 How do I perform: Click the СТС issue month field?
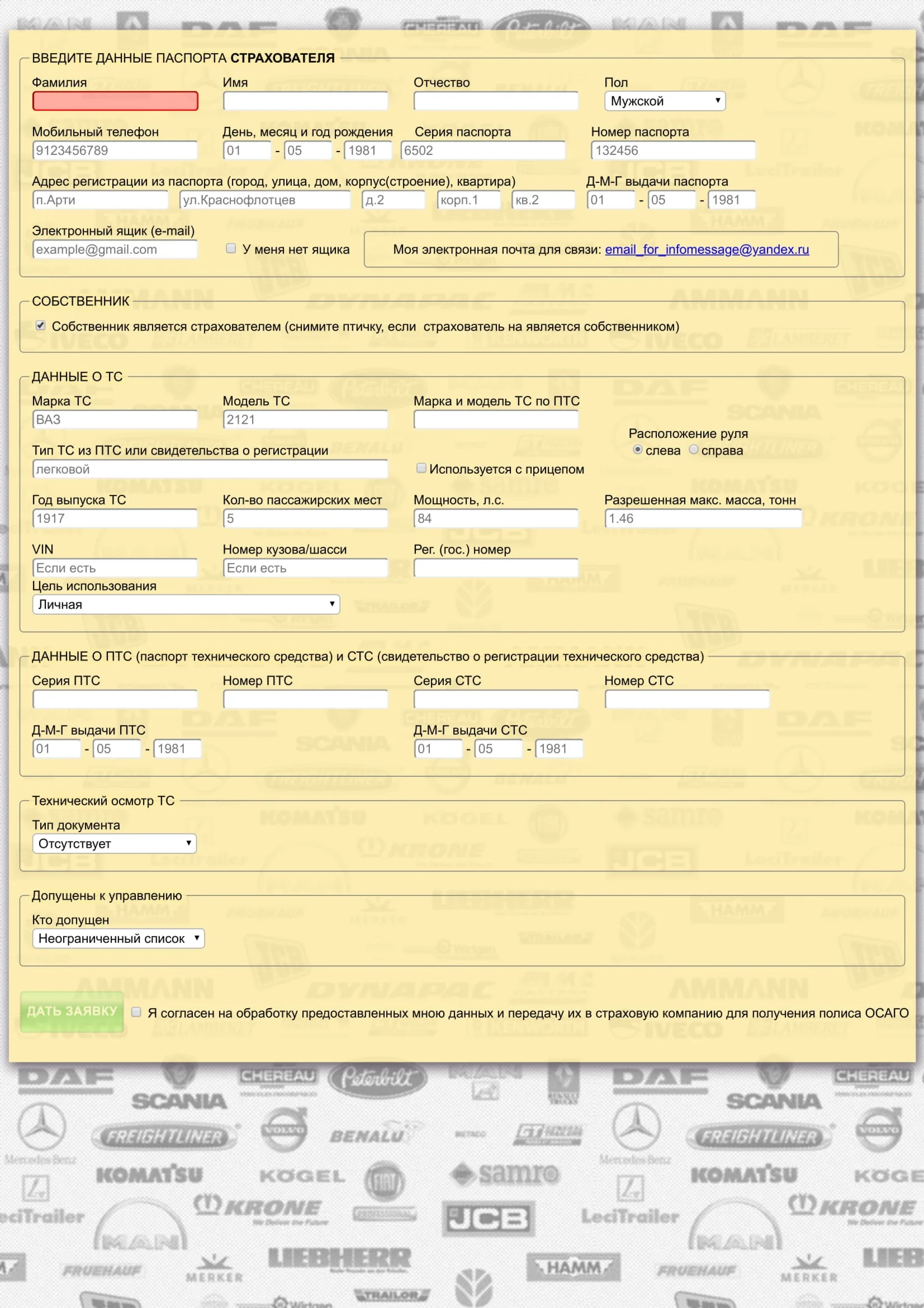click(x=499, y=749)
